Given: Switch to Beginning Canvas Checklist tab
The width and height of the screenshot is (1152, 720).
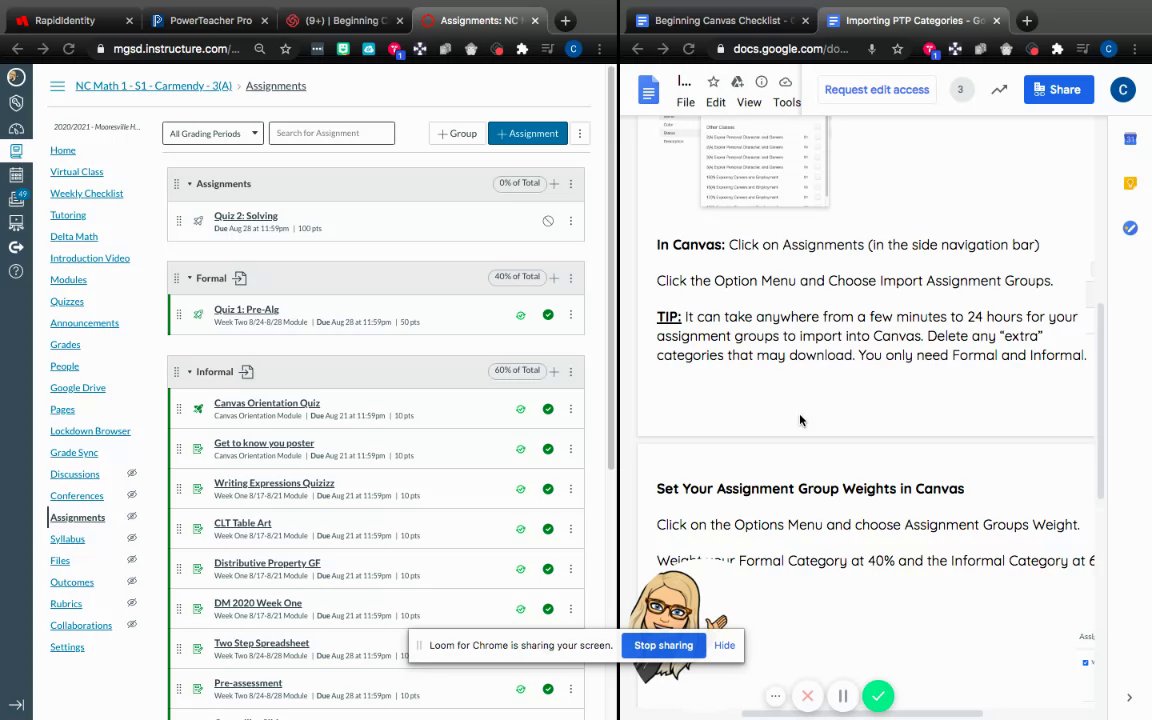Looking at the screenshot, I should pos(719,21).
